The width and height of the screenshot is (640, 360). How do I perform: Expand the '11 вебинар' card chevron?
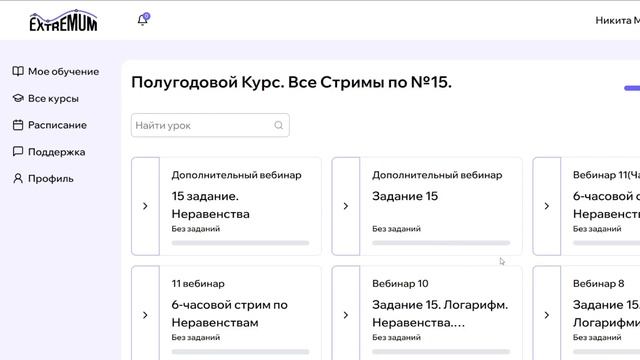tap(145, 315)
